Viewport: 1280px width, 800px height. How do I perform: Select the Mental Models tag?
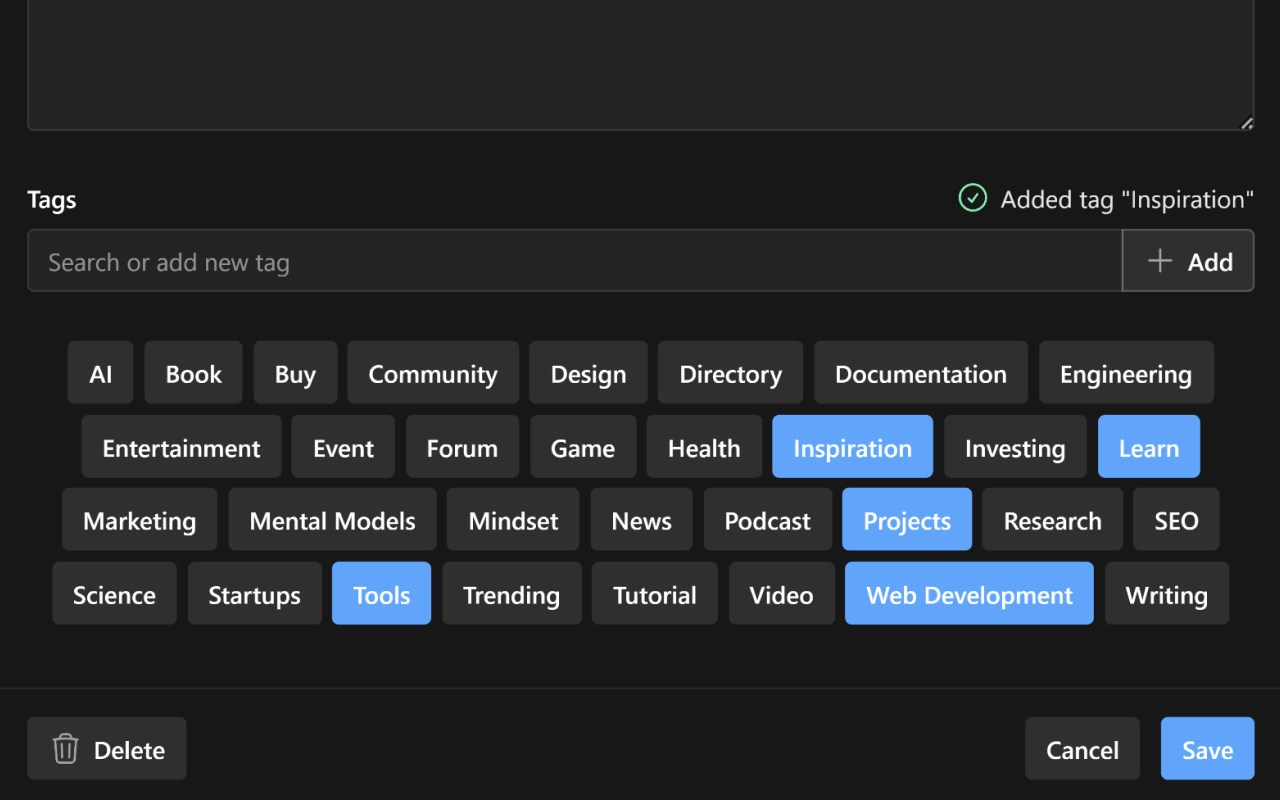[332, 520]
